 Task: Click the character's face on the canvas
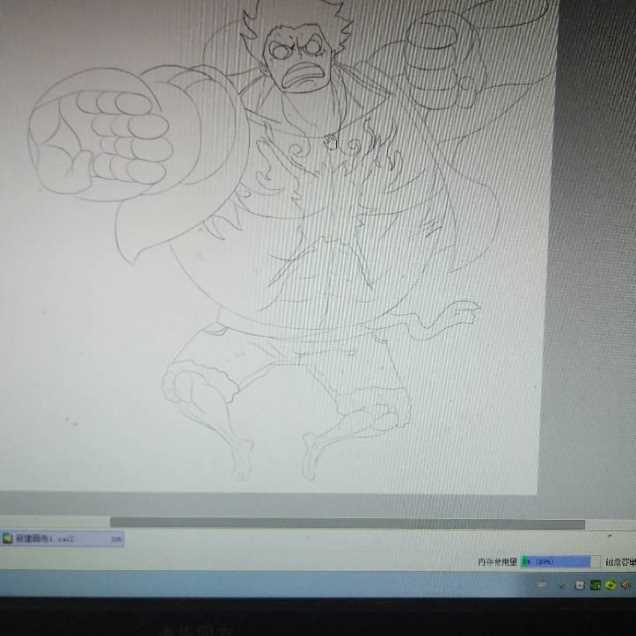[299, 57]
